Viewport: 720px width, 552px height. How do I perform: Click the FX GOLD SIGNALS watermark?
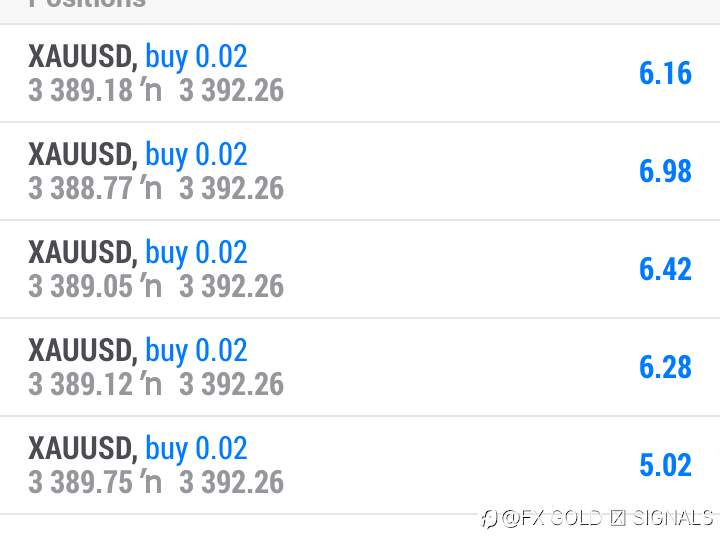pyautogui.click(x=597, y=518)
